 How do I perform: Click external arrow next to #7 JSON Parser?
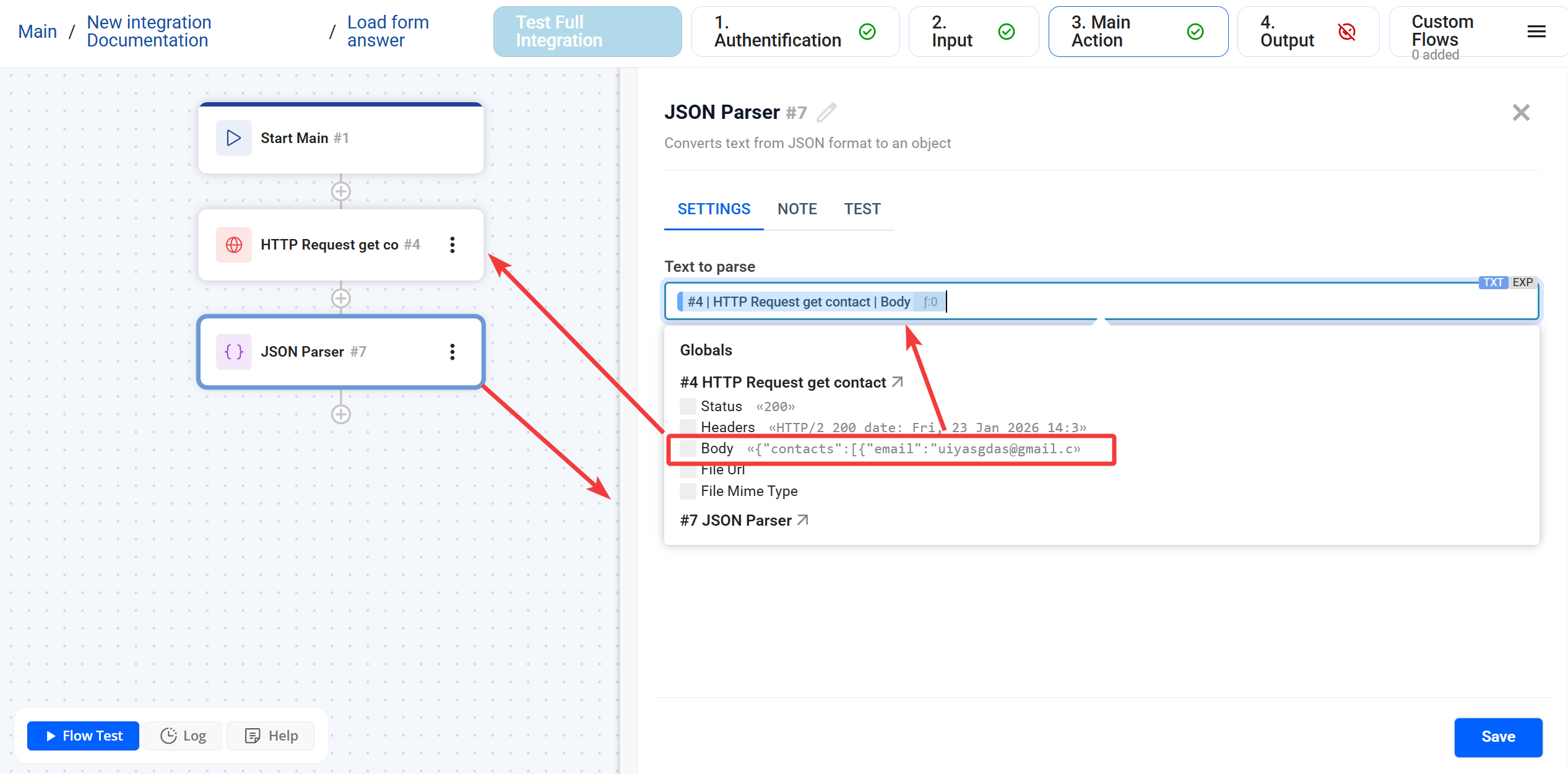803,520
